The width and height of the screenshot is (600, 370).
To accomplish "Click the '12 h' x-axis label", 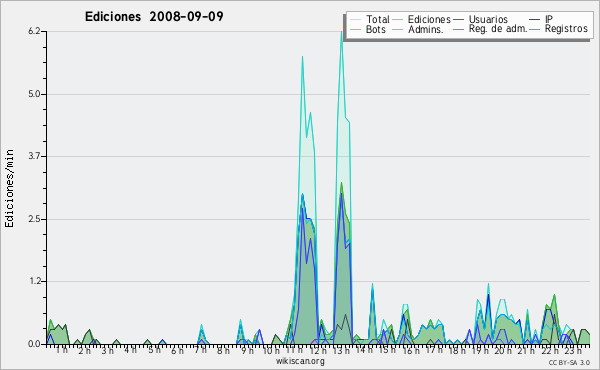I will [x=318, y=350].
